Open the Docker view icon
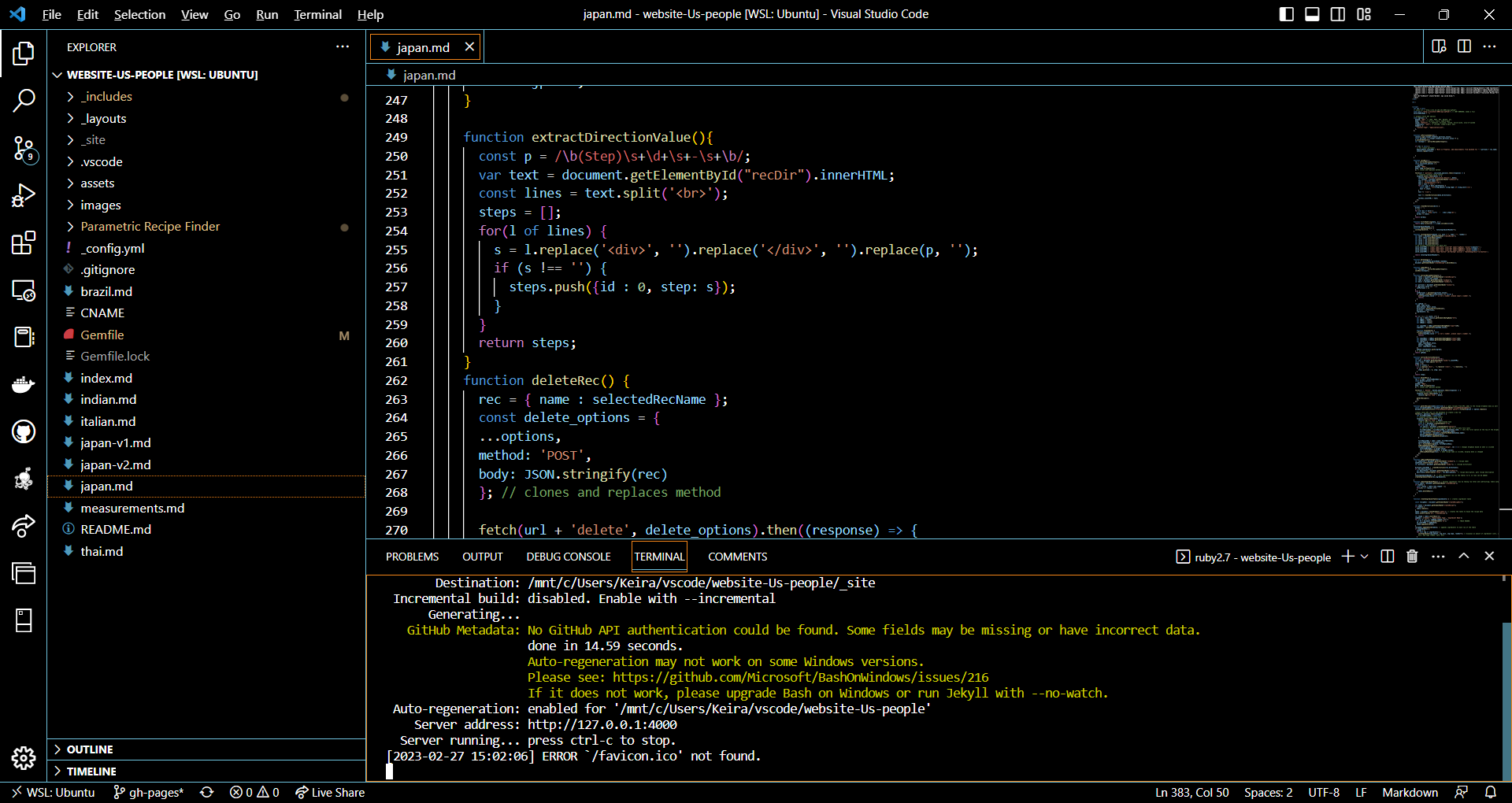Screen dimensions: 1512x803 pos(24,384)
